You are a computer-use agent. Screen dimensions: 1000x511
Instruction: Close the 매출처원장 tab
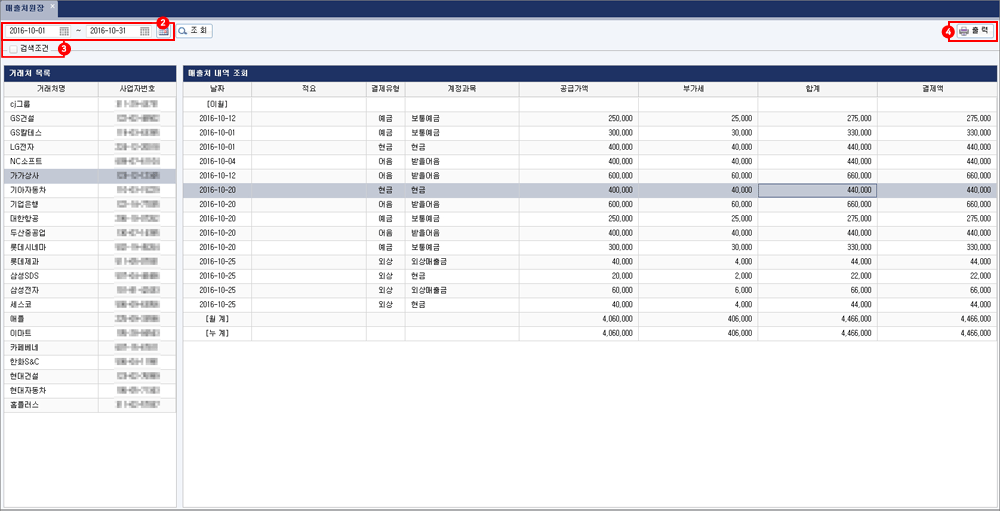click(x=52, y=6)
